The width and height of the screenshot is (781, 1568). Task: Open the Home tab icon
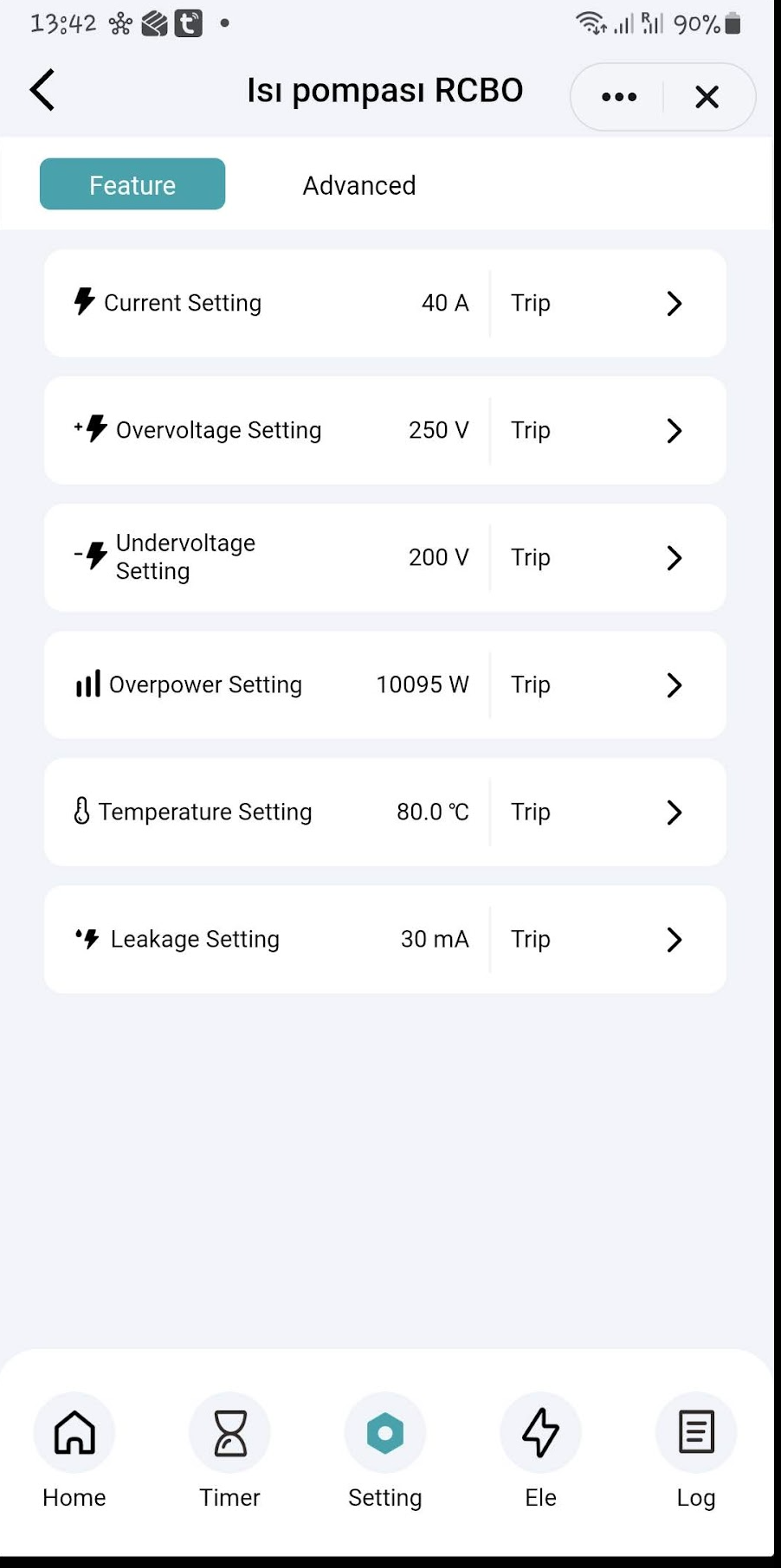tap(74, 1433)
